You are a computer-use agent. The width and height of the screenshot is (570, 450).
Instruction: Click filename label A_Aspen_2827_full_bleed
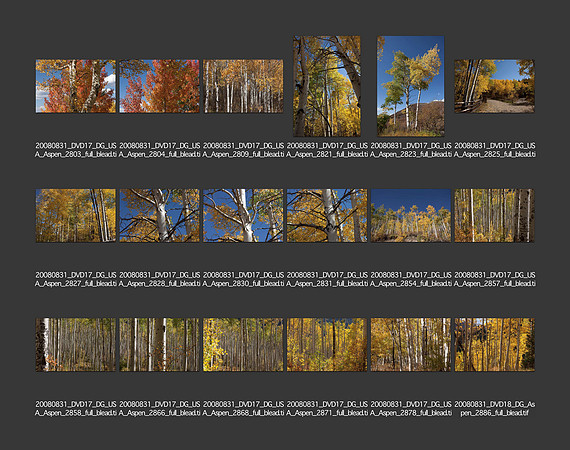pyautogui.click(x=76, y=284)
